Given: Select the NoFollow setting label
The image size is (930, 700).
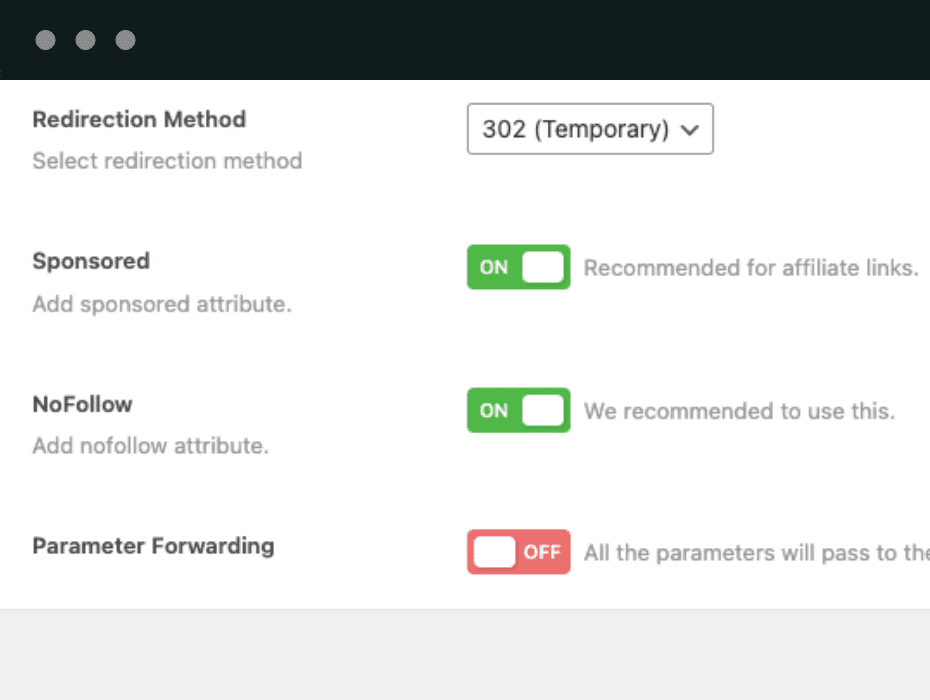Looking at the screenshot, I should 82,404.
